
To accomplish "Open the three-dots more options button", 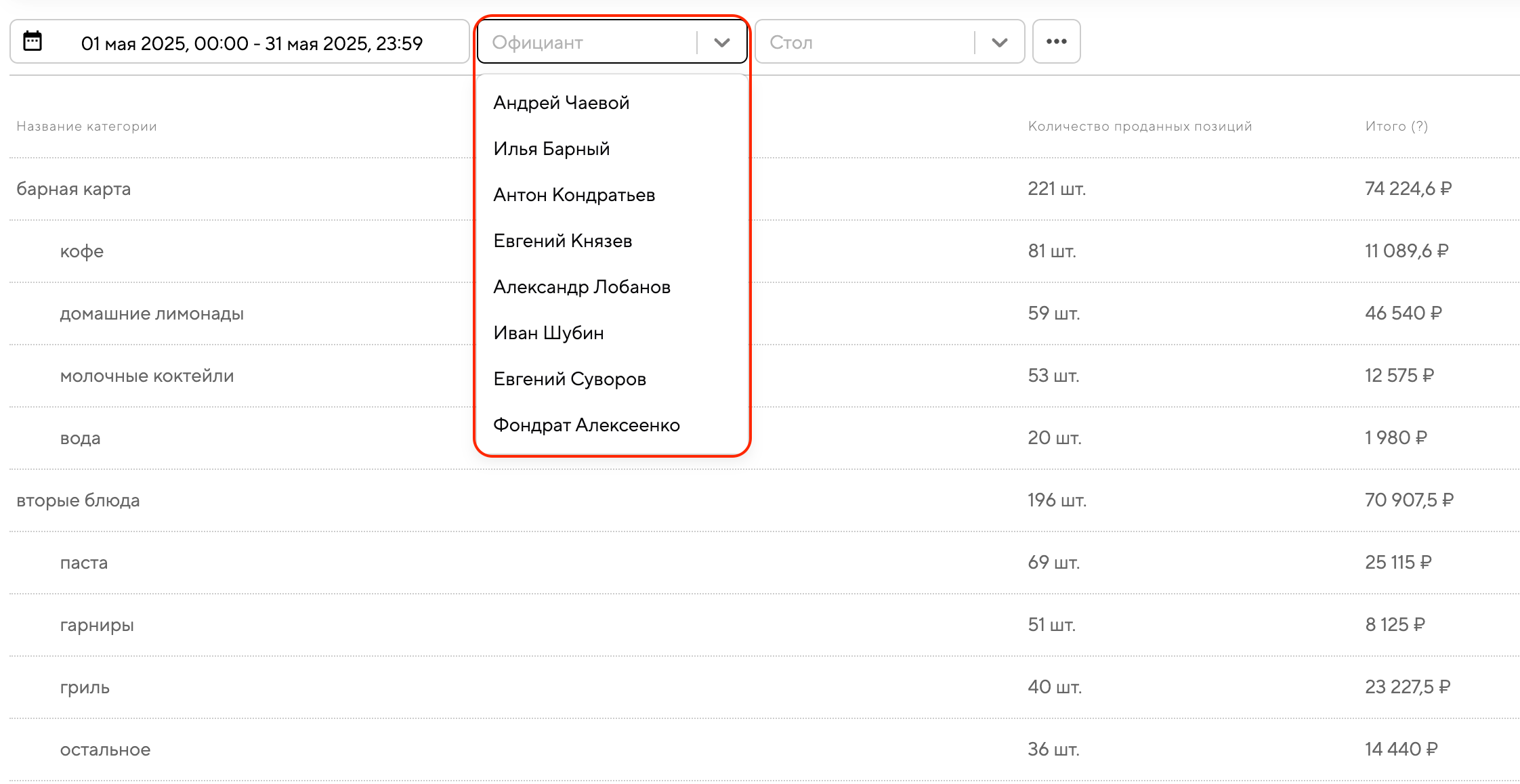I will coord(1056,42).
